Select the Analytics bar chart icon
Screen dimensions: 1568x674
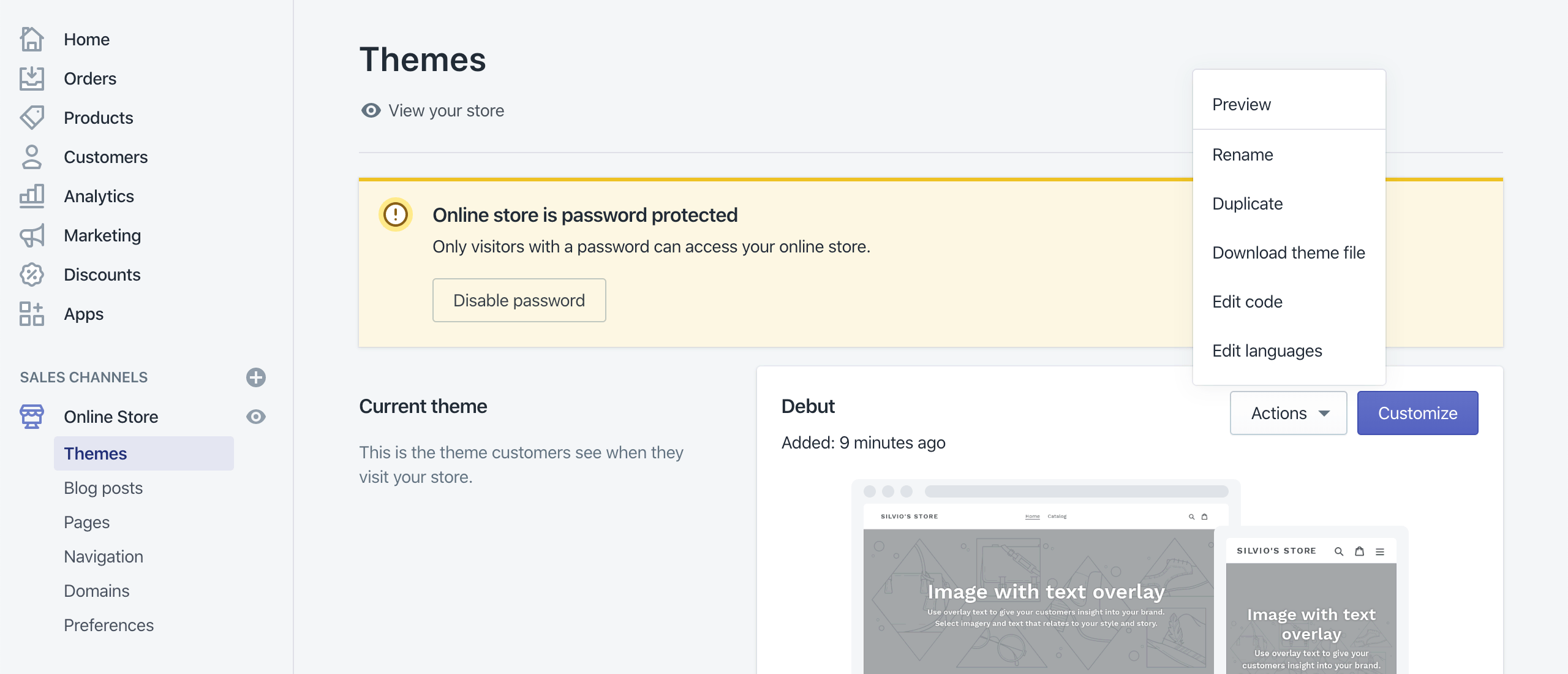tap(31, 195)
